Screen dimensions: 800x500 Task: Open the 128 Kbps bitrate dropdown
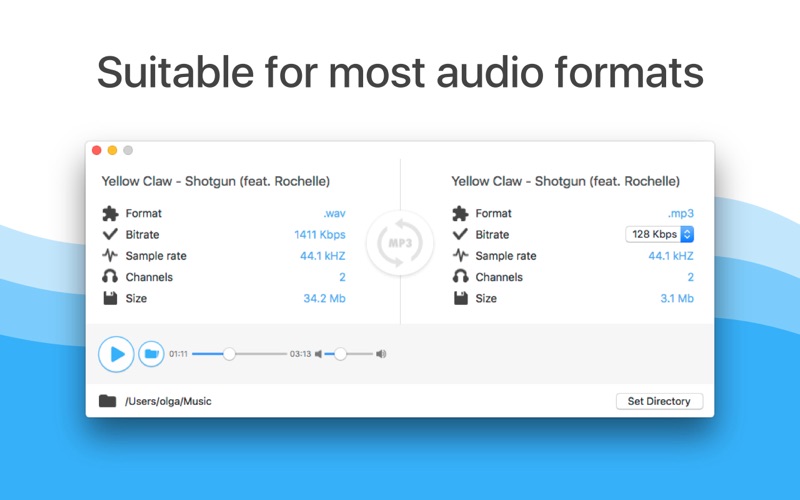coord(659,234)
